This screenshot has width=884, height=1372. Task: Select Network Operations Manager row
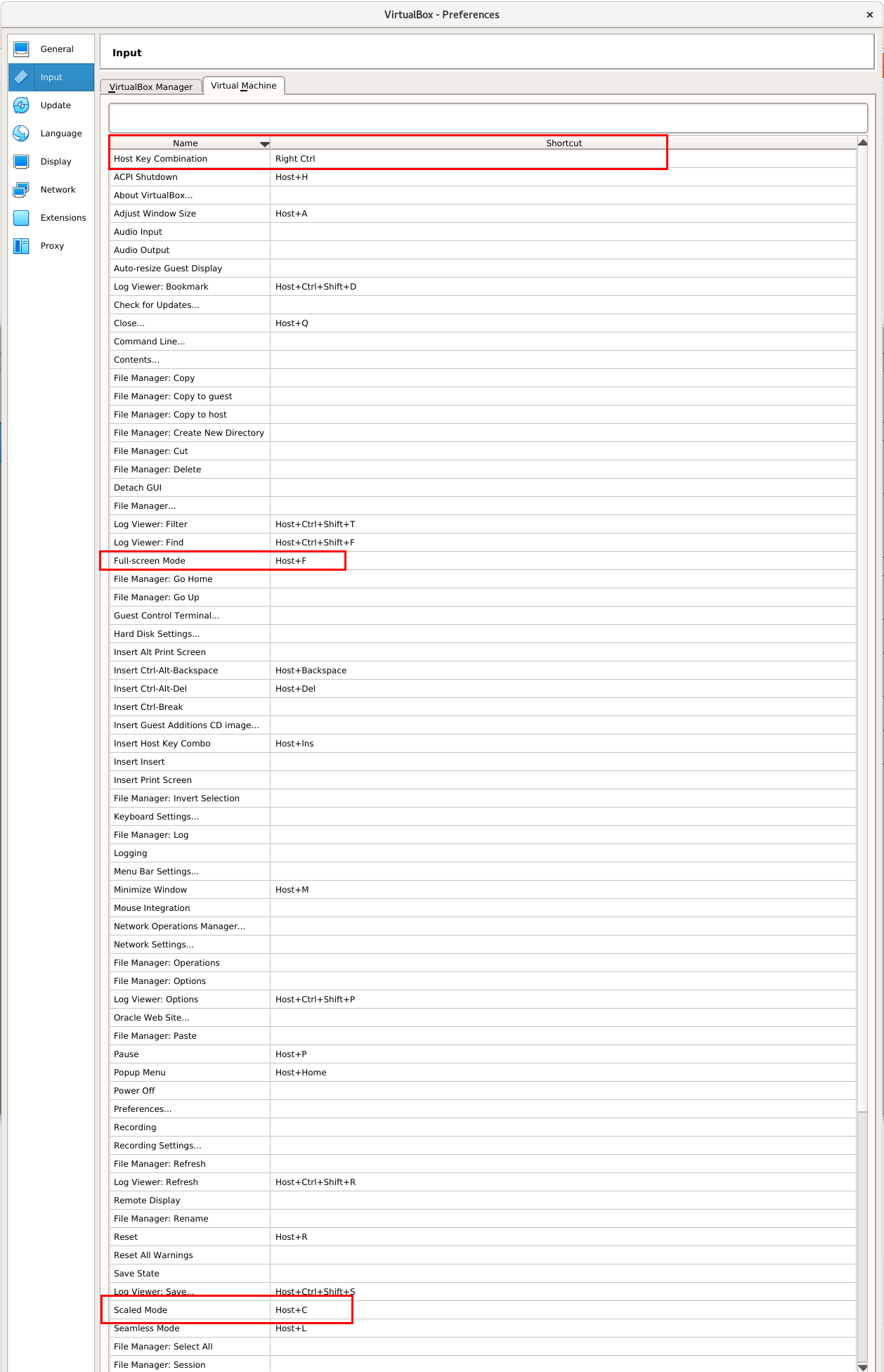coord(483,926)
